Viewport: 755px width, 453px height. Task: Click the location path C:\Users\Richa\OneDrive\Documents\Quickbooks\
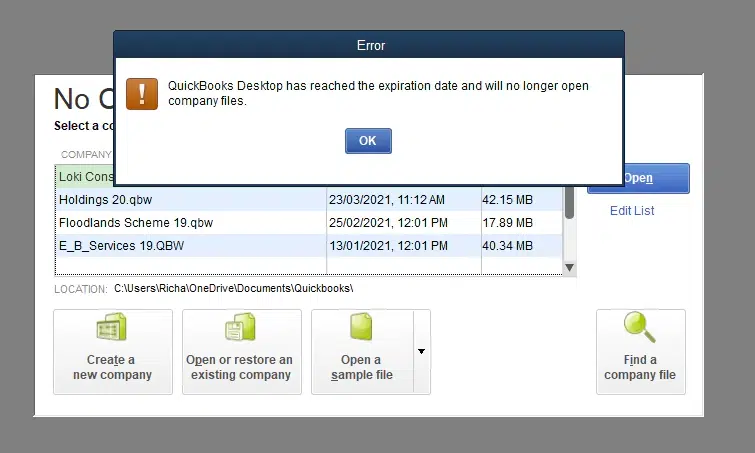click(x=234, y=288)
